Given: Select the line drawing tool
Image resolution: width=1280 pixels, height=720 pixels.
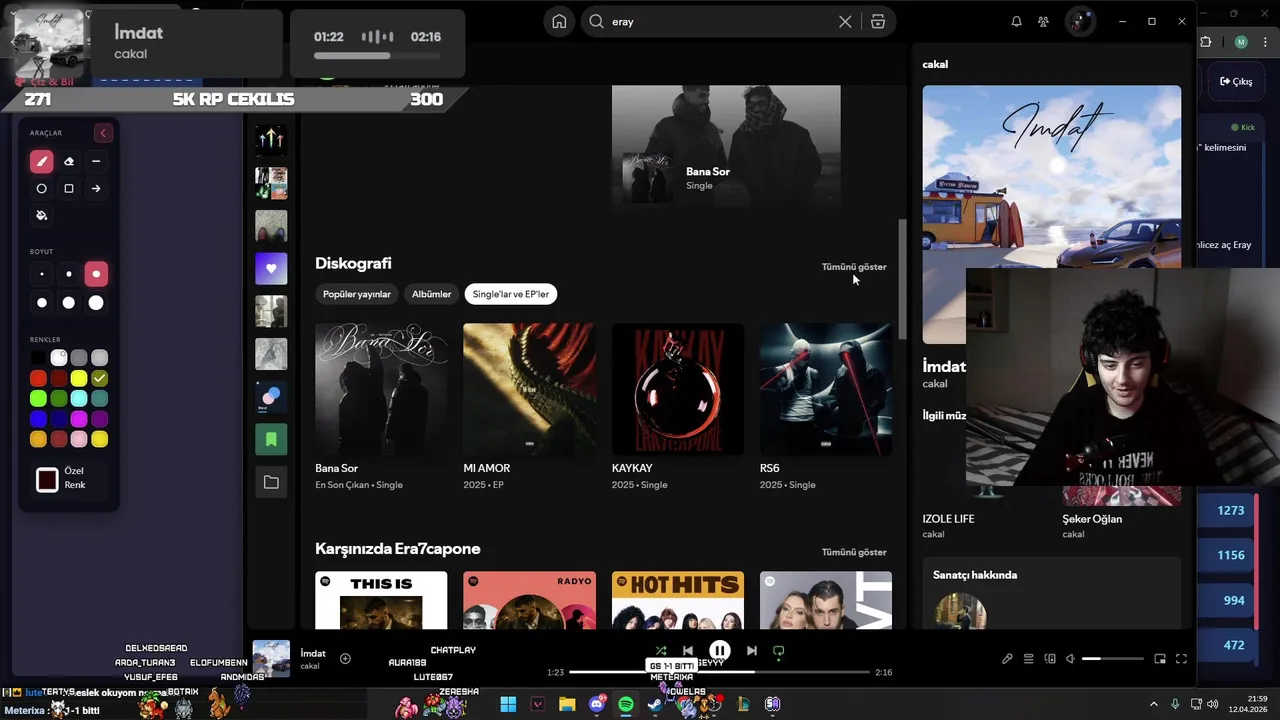Looking at the screenshot, I should tap(96, 161).
